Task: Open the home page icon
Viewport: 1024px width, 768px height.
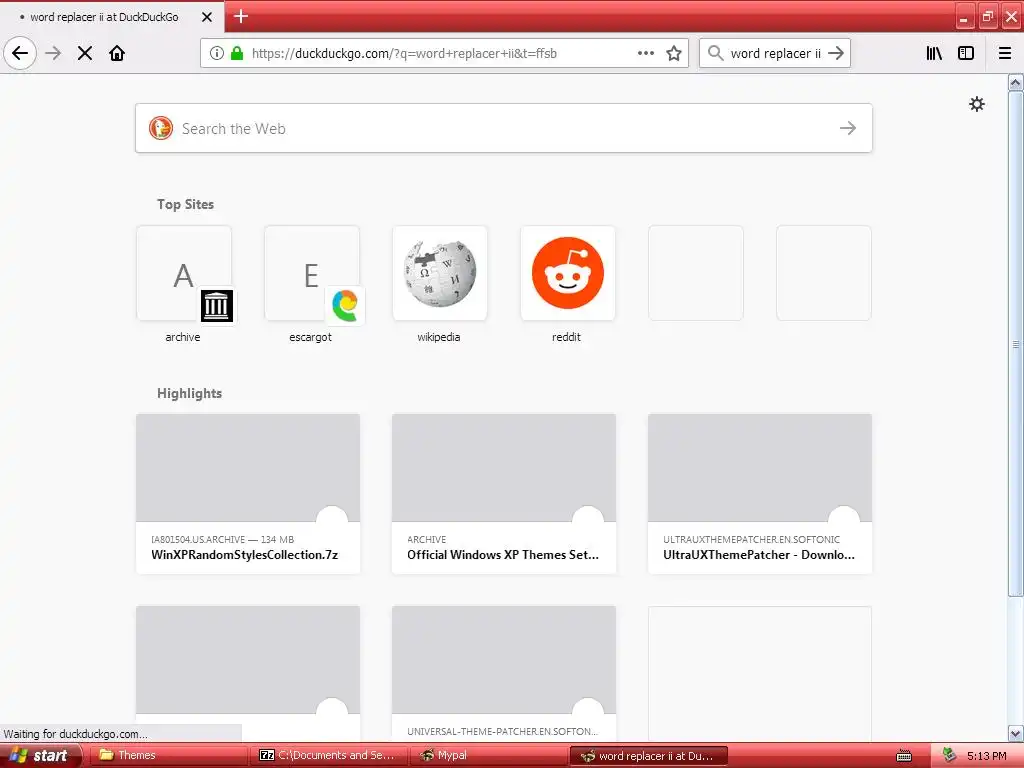Action: [117, 53]
